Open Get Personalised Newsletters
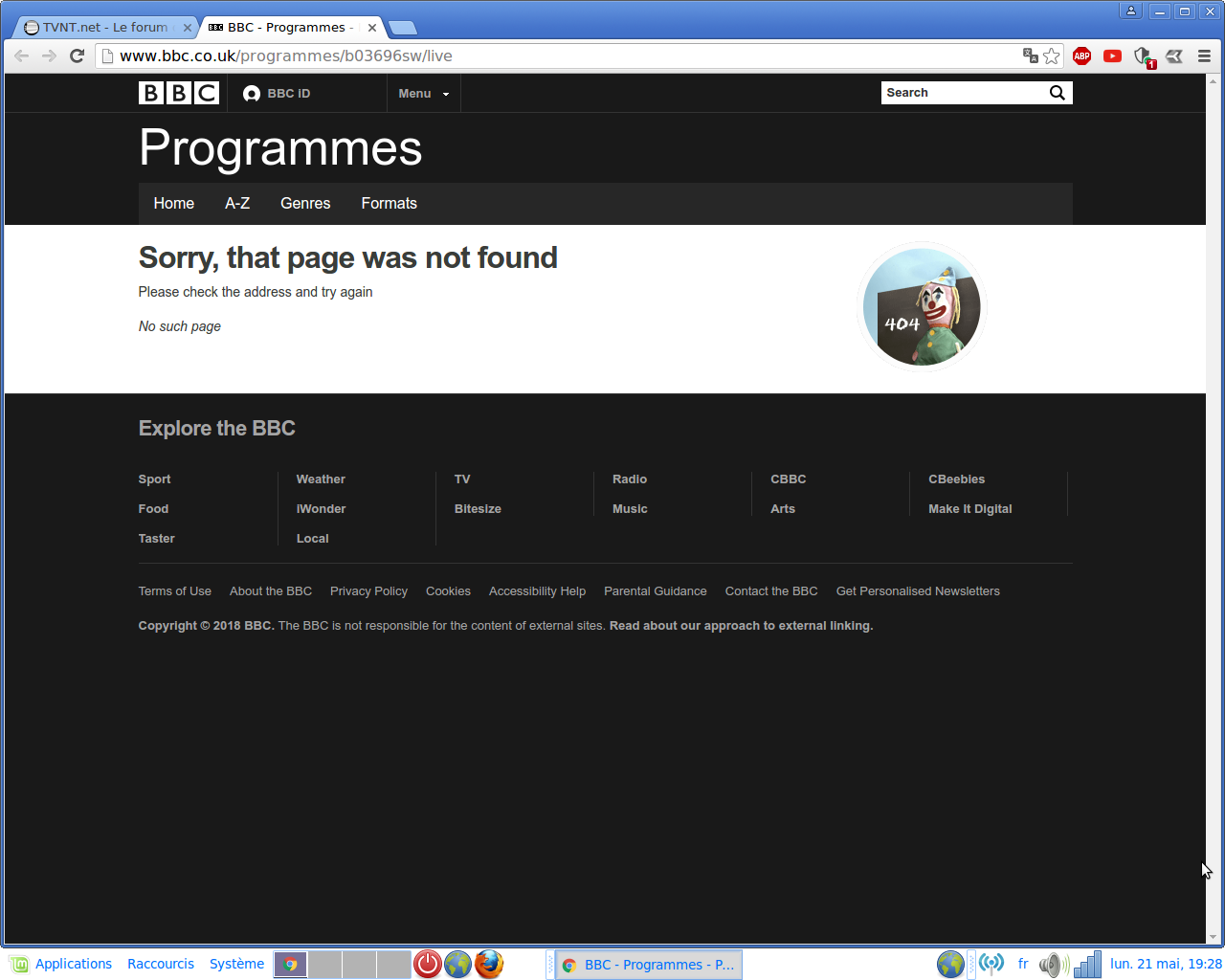Image resolution: width=1225 pixels, height=980 pixels. click(918, 591)
